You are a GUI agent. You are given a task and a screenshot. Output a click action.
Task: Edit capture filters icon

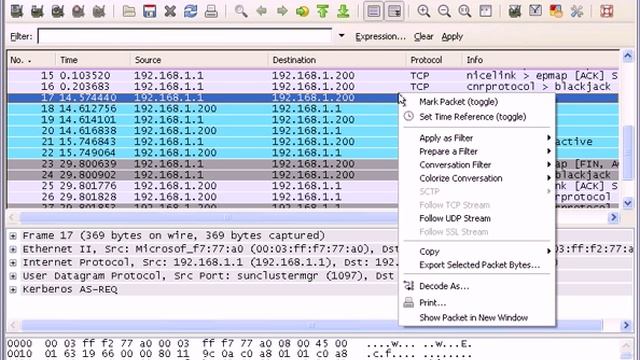point(515,11)
